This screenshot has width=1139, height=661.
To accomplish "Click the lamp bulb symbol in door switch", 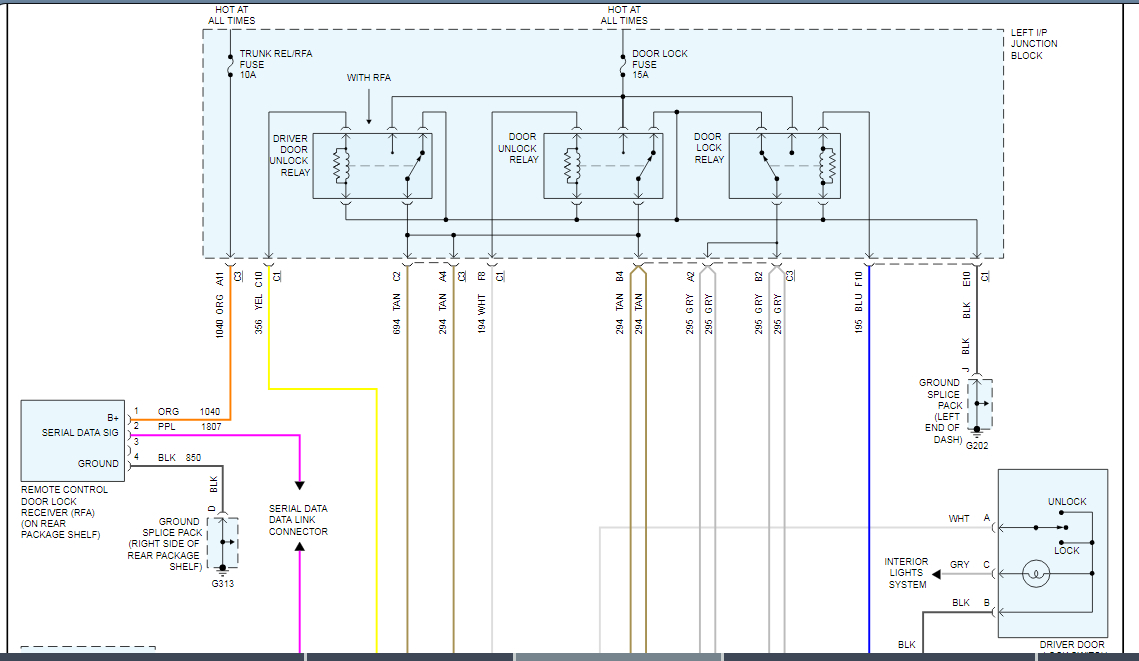I will click(x=1036, y=575).
